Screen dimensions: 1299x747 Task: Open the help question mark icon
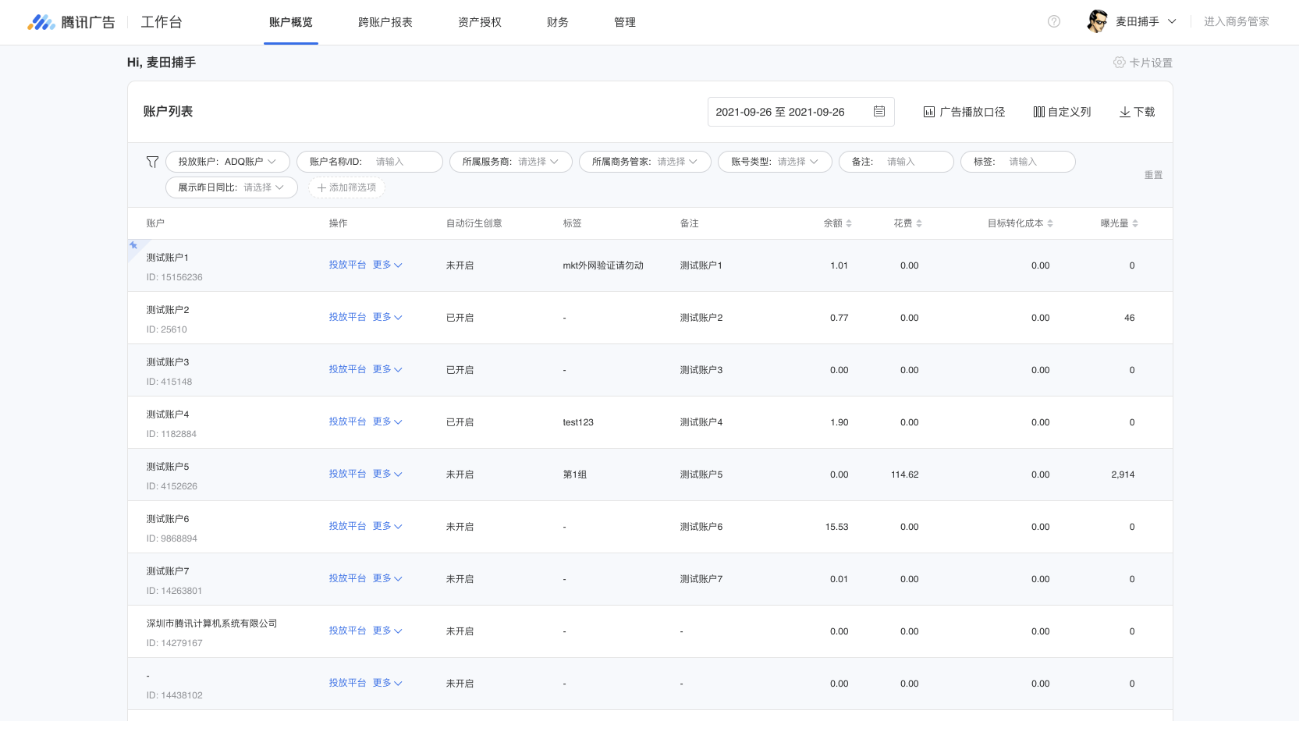(x=1054, y=22)
